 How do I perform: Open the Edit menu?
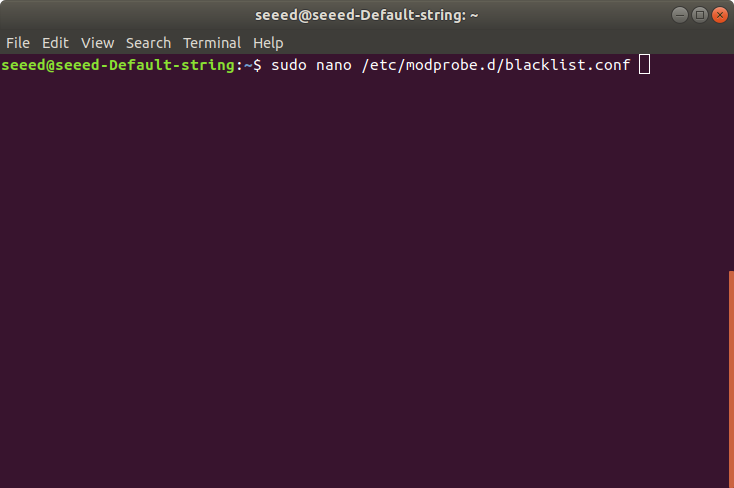(55, 43)
